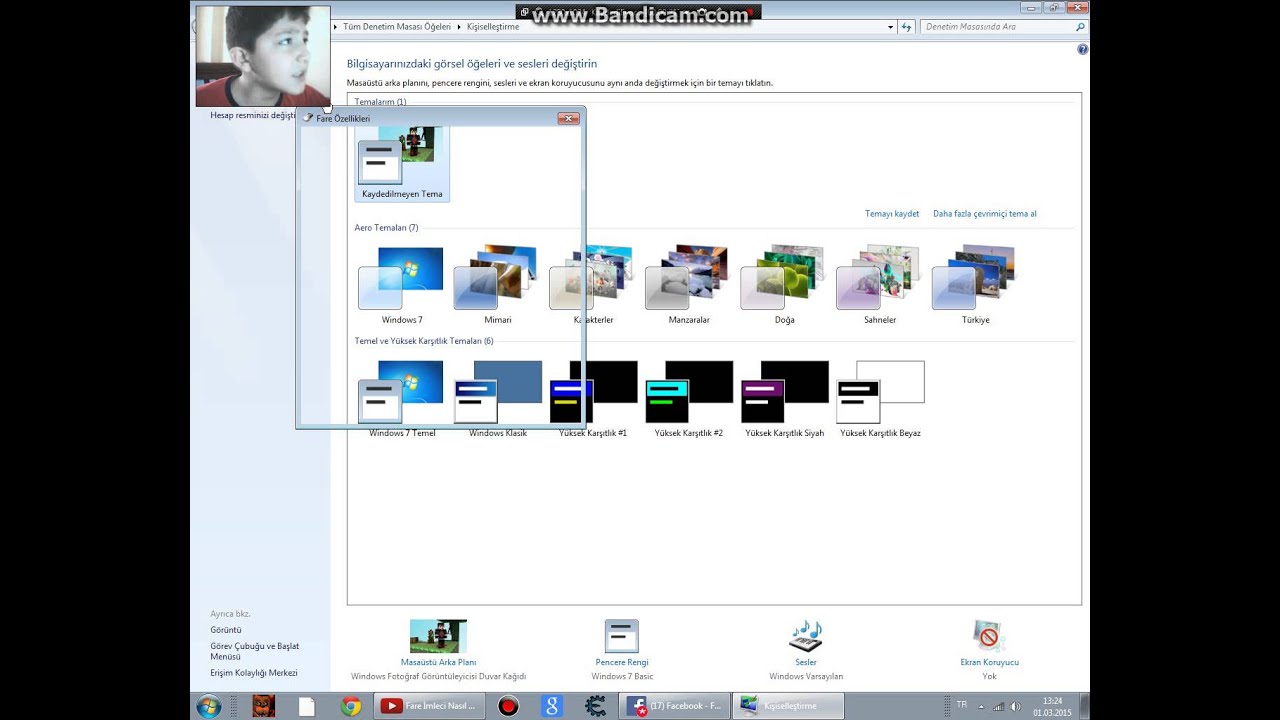Open Masaüstü Arka Planı settings icon
This screenshot has height=720, width=1280.
point(438,636)
